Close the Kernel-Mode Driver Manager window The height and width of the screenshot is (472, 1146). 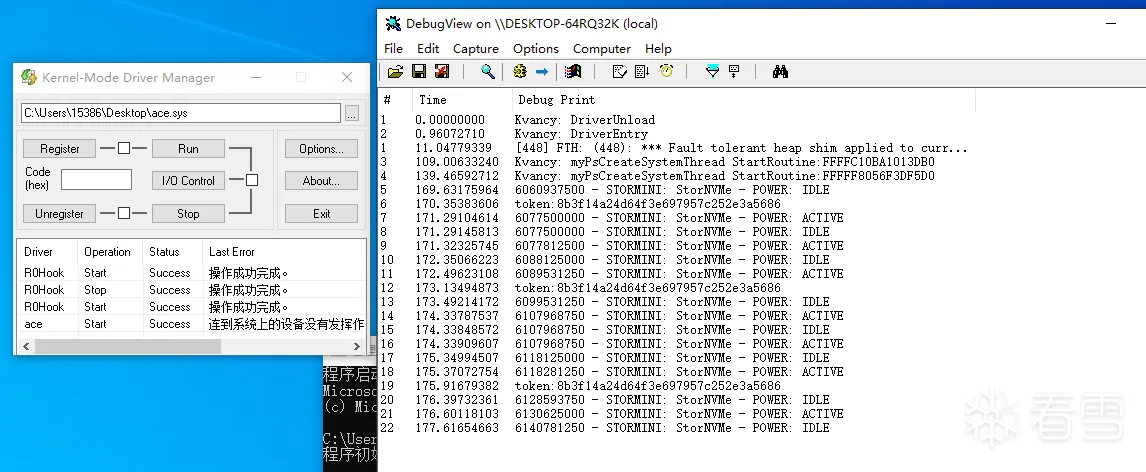(x=347, y=77)
